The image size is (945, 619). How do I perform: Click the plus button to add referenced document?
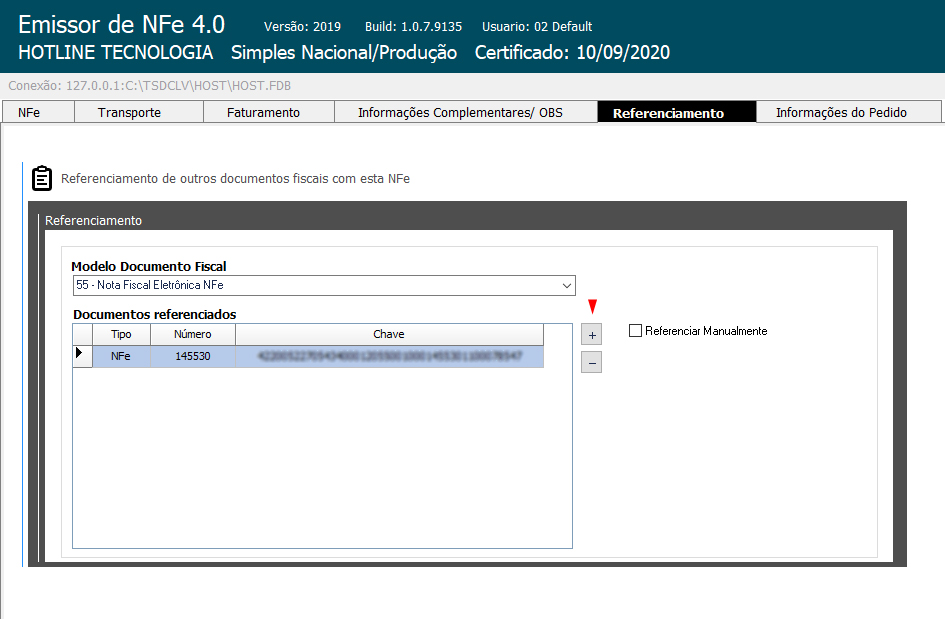[592, 336]
